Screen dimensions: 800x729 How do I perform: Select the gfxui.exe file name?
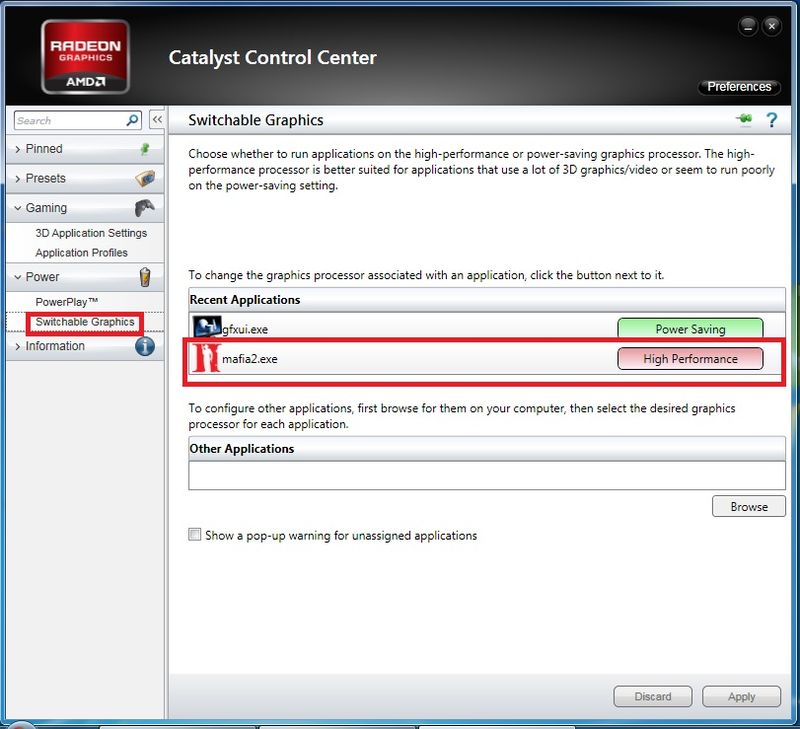(245, 330)
